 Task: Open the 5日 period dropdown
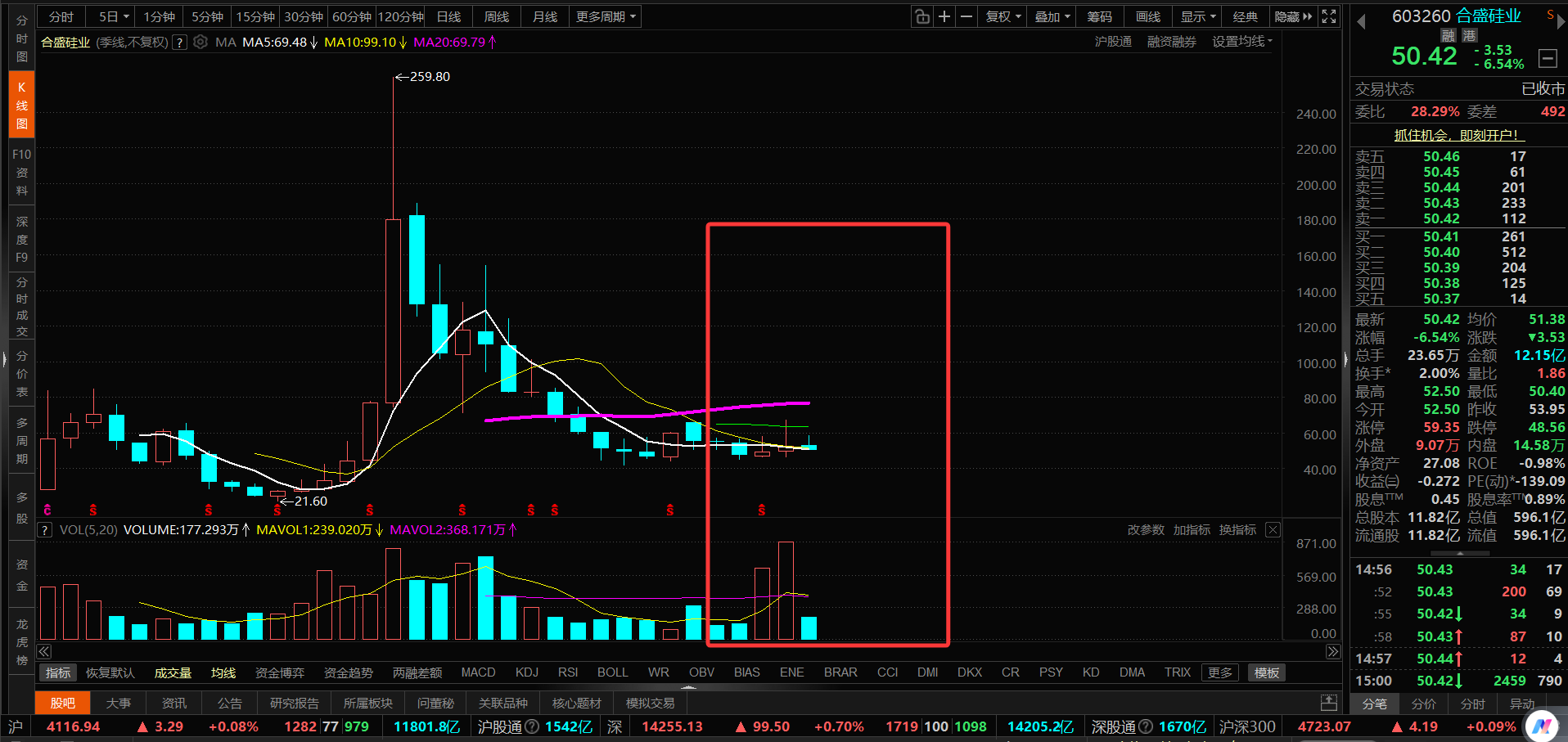pyautogui.click(x=114, y=16)
